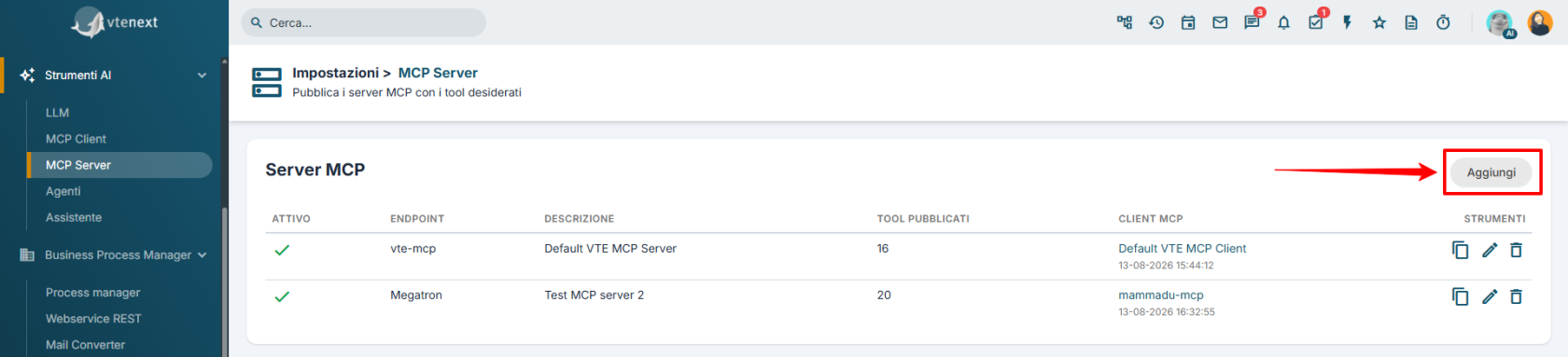
Task: Open the AI assistant avatar
Action: (x=1500, y=23)
